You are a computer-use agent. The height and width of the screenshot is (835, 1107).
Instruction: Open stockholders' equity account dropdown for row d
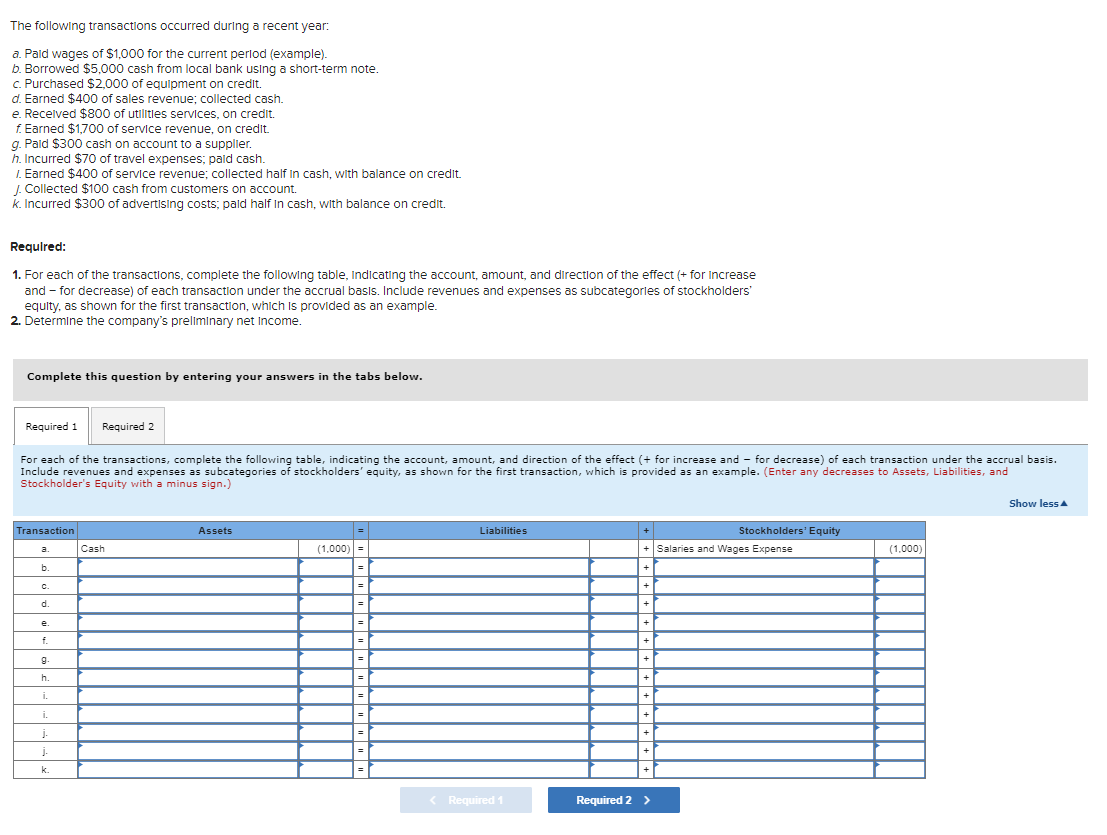[x=764, y=603]
